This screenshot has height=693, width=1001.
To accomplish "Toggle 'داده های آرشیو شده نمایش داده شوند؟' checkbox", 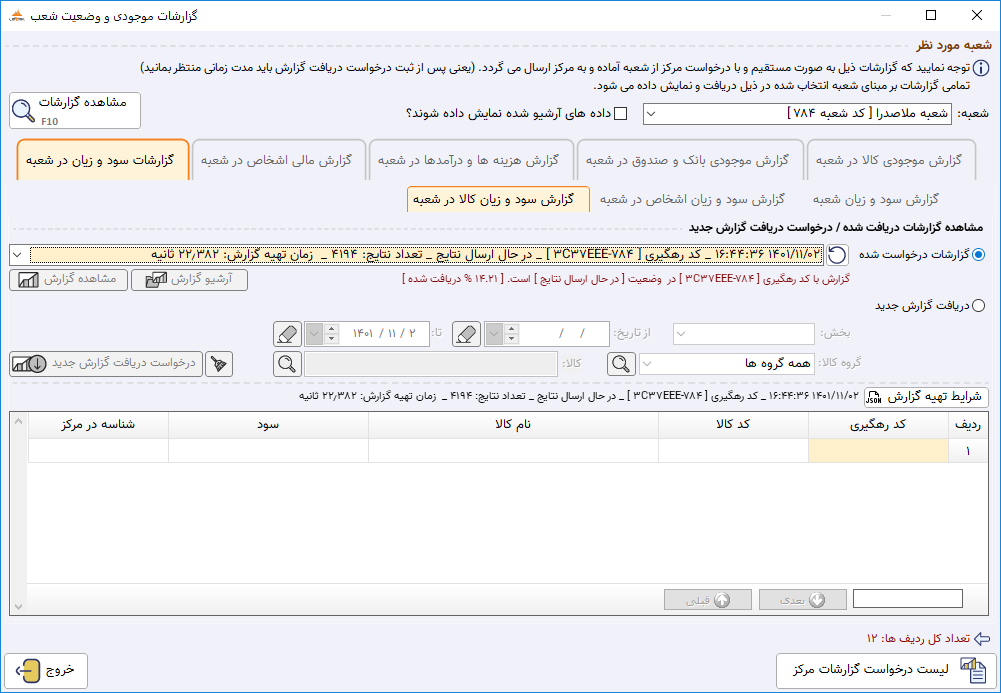I will pyautogui.click(x=620, y=114).
